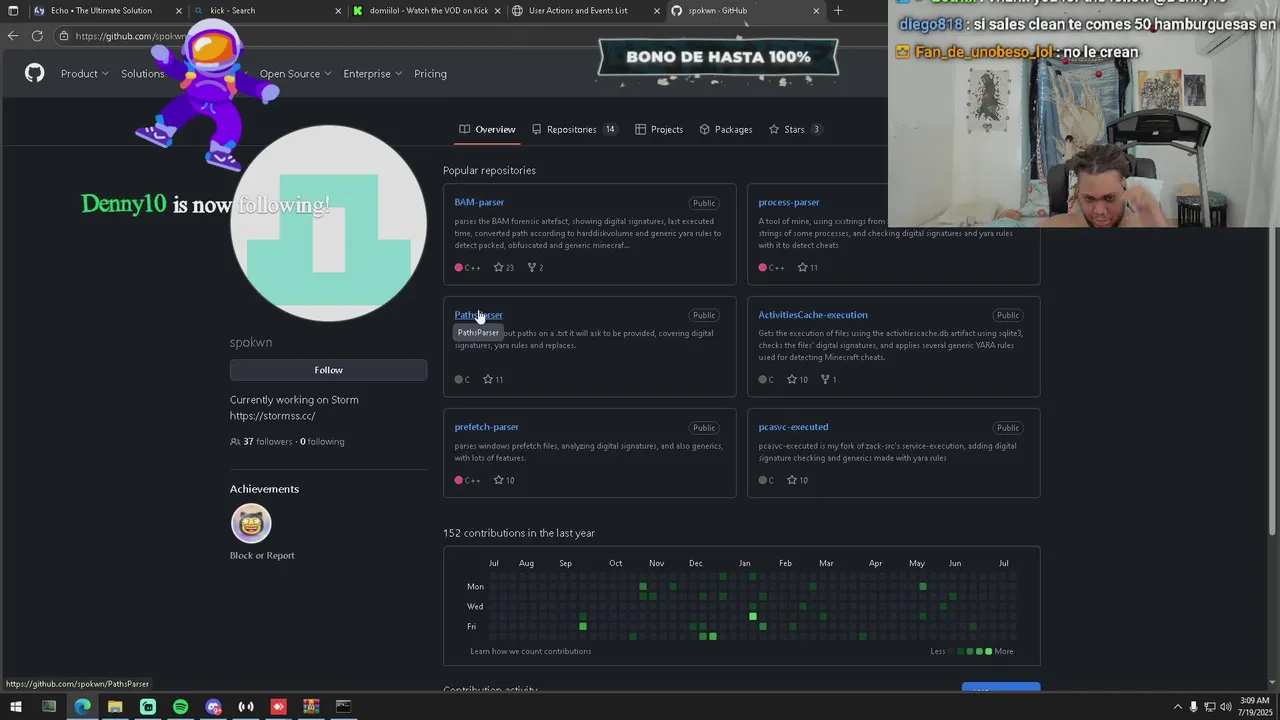Click the microphone tray icon
Screen dimensions: 1280x720
click(x=1194, y=707)
